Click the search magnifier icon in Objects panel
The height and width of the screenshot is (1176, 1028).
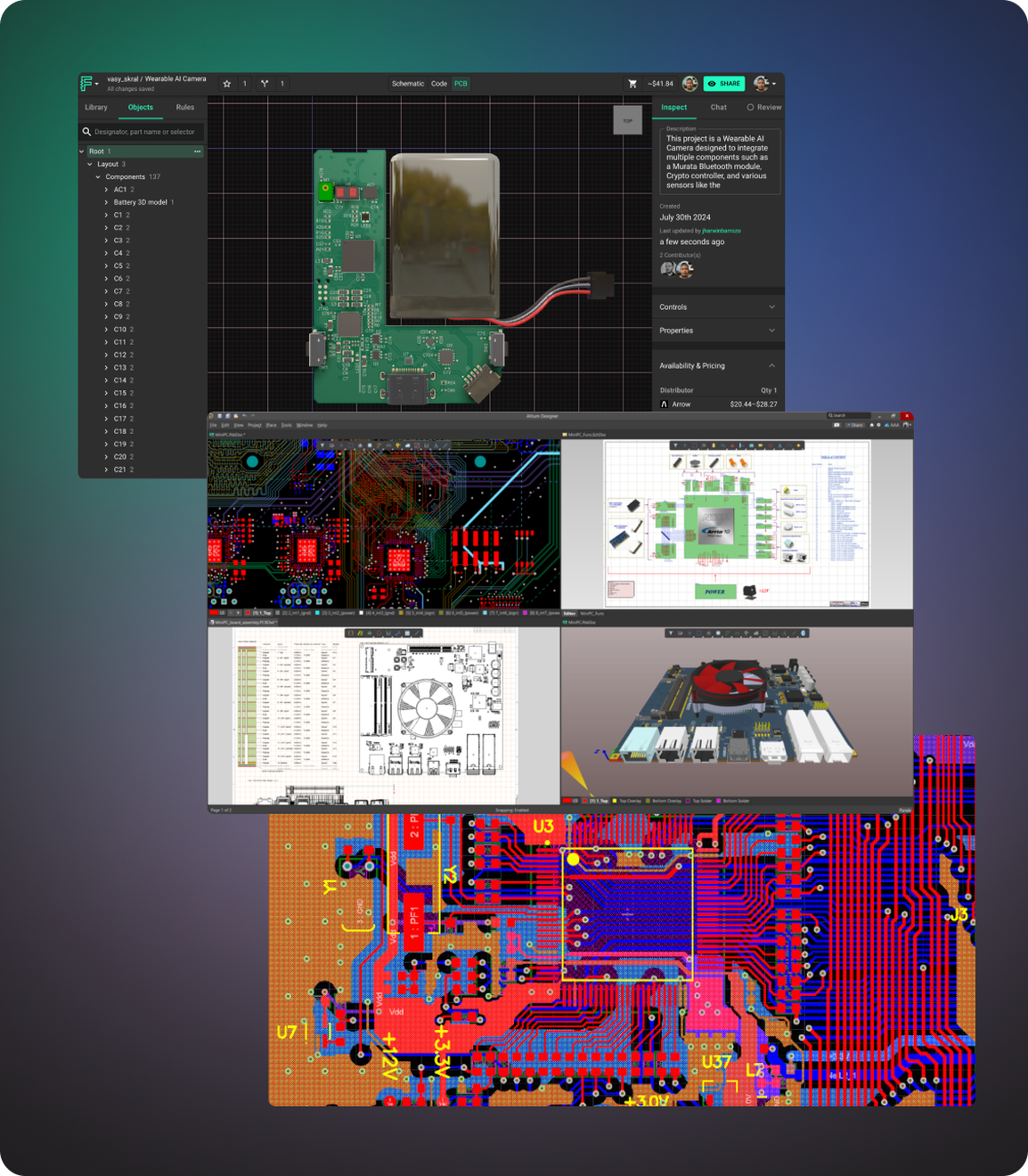click(x=86, y=132)
